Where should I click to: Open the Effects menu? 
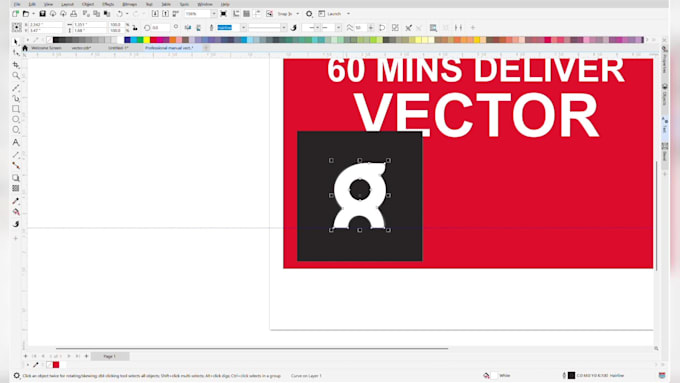click(x=108, y=4)
